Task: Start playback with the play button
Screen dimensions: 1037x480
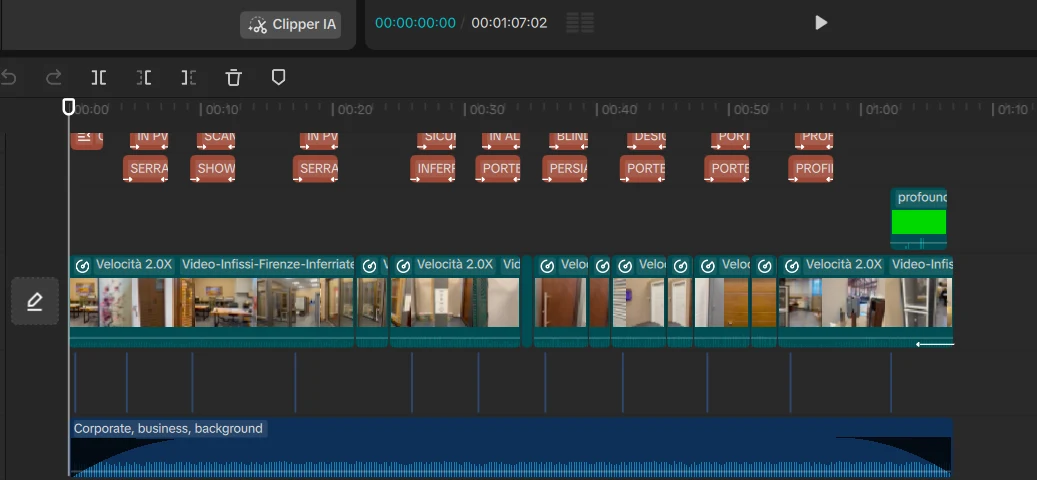Action: pos(821,23)
